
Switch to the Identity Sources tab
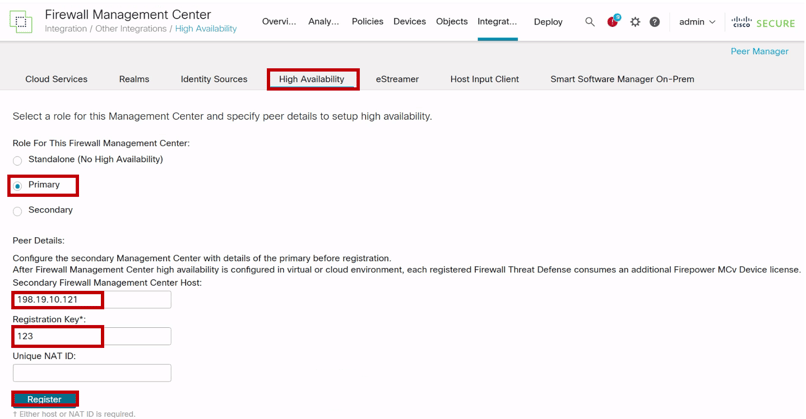214,79
